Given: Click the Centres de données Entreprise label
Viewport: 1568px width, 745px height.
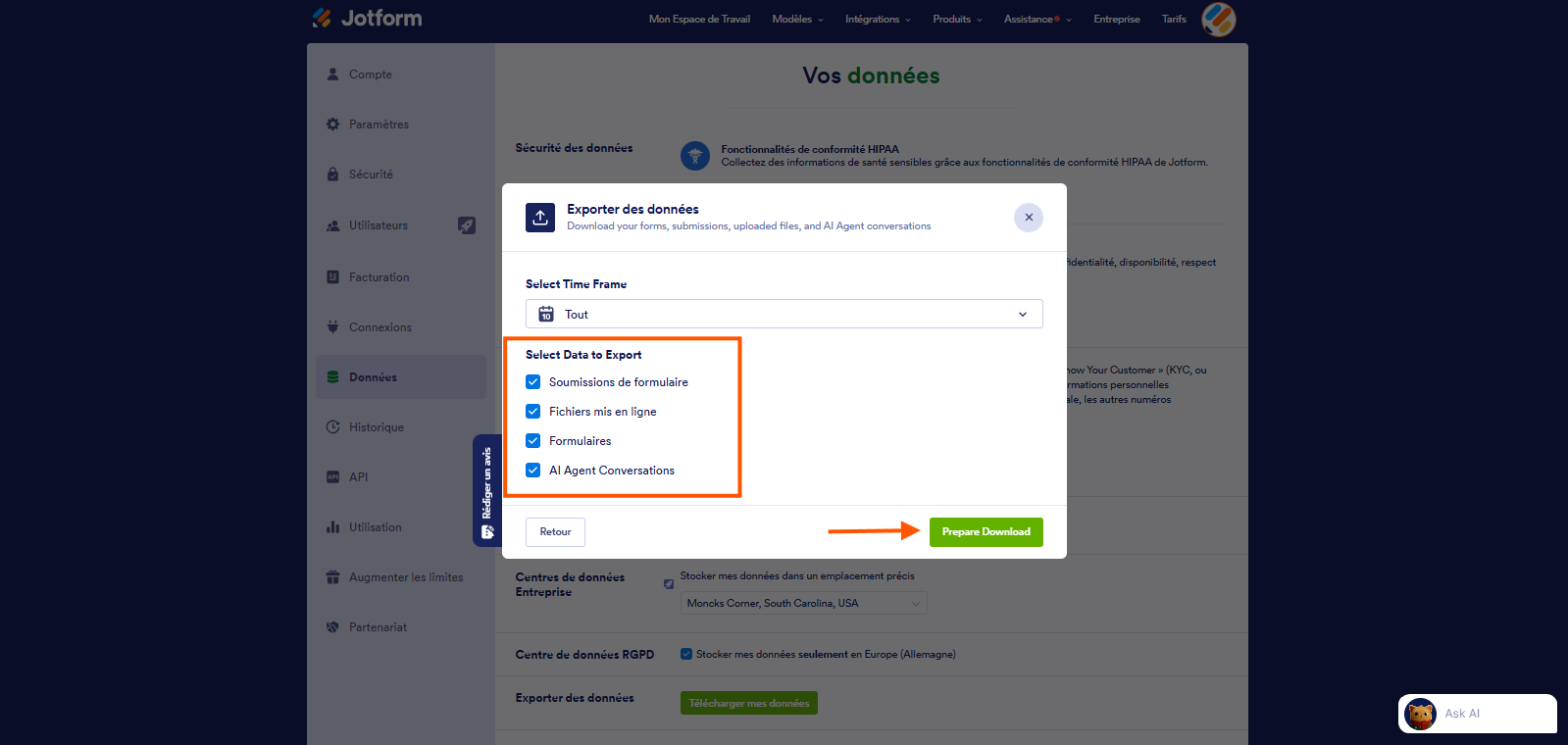Looking at the screenshot, I should [x=570, y=584].
